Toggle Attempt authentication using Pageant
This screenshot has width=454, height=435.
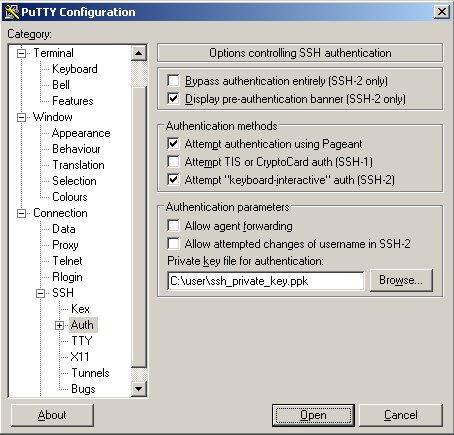click(173, 144)
